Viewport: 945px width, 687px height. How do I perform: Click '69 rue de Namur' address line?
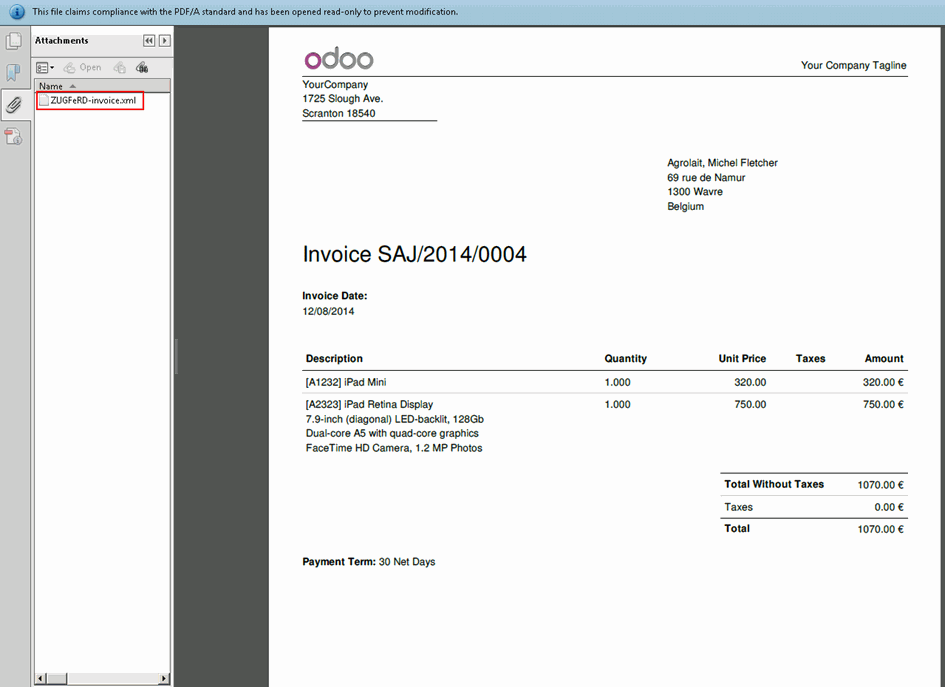coord(706,177)
